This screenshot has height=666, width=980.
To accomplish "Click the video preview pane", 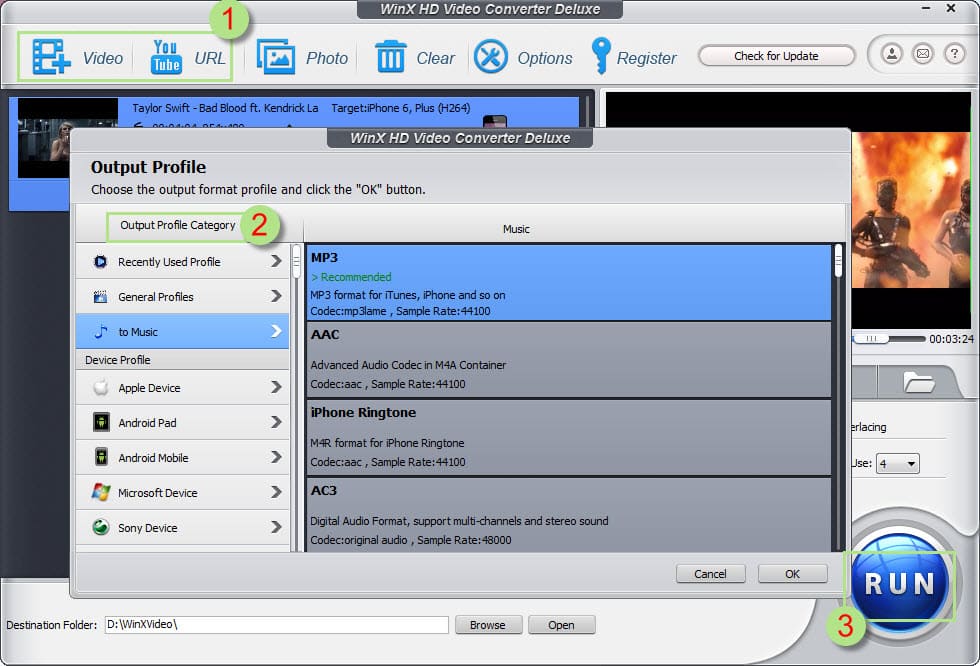I will [x=912, y=210].
